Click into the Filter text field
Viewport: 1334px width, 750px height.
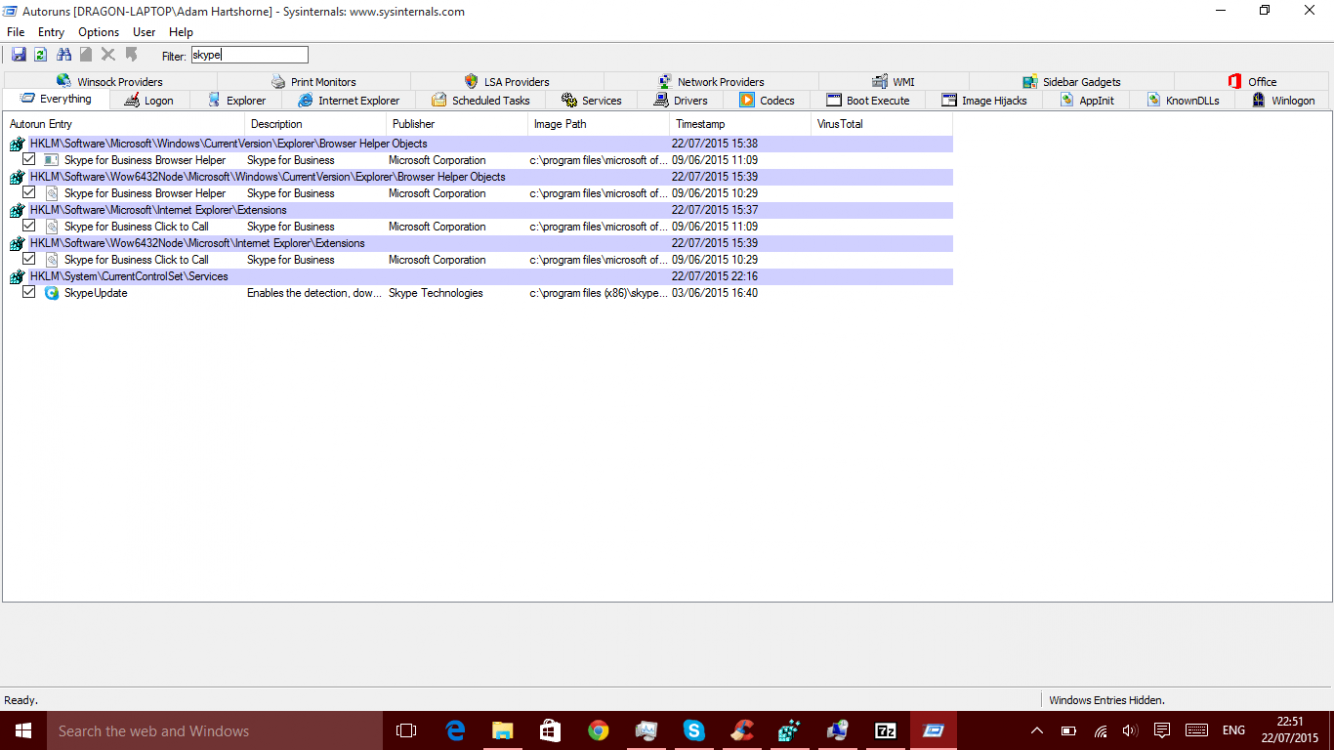point(249,55)
